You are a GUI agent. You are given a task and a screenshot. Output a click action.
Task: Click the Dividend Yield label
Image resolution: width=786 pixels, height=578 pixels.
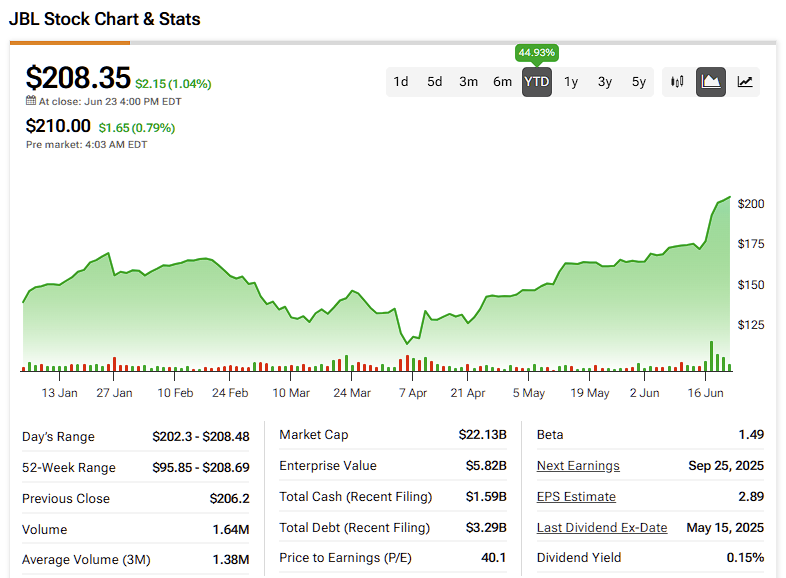pos(579,558)
